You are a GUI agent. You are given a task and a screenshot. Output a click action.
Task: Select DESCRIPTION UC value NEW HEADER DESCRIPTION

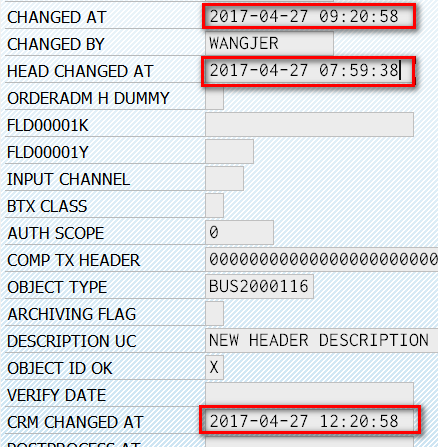(322, 340)
